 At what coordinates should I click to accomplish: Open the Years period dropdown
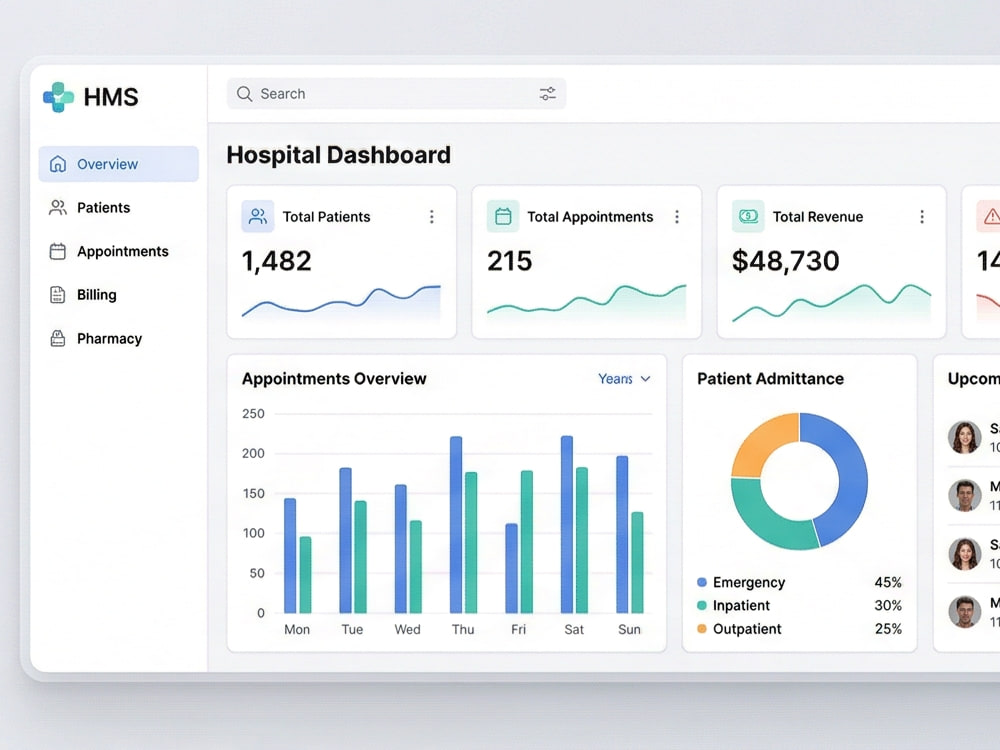pos(624,379)
